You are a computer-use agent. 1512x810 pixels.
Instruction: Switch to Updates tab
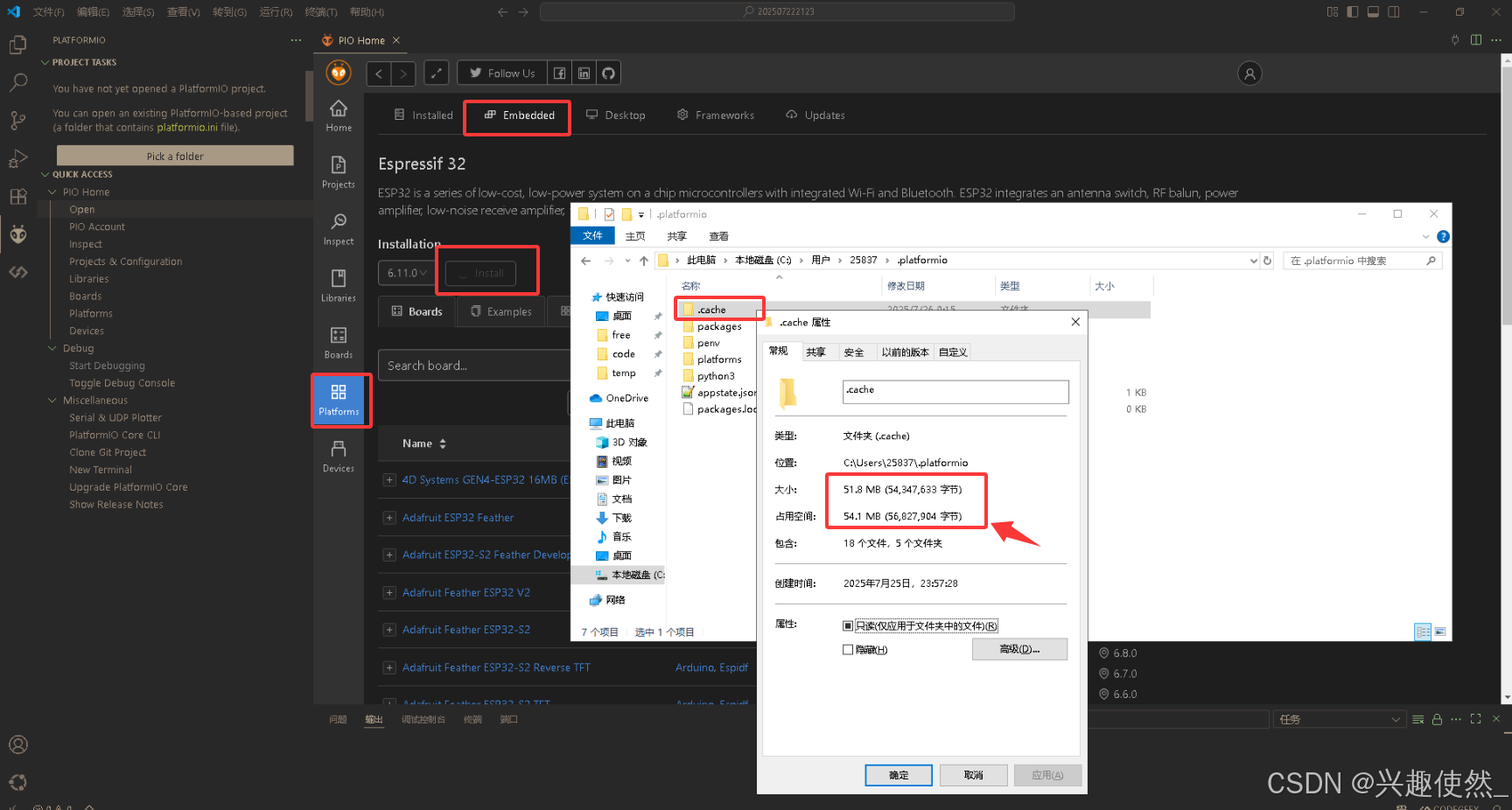(815, 115)
